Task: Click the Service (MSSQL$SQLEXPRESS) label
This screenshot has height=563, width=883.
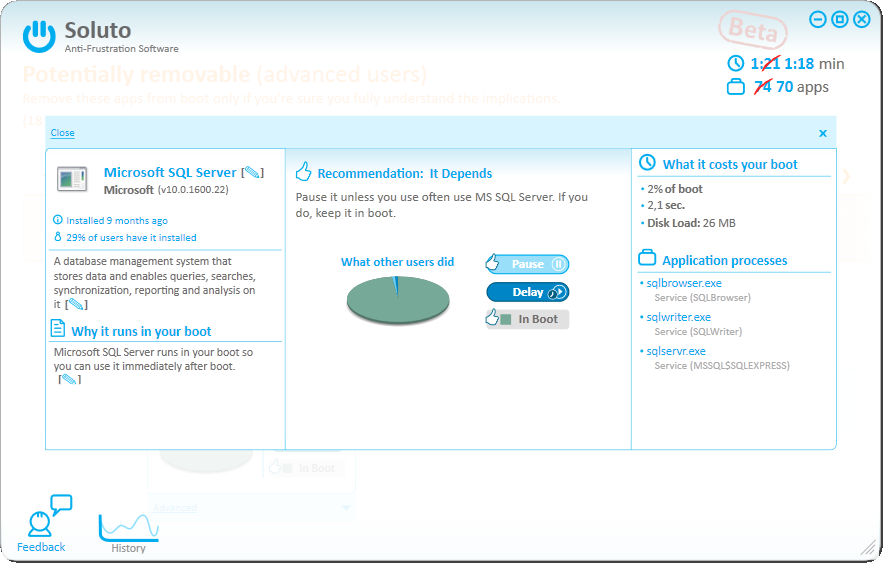Action: pyautogui.click(x=722, y=366)
